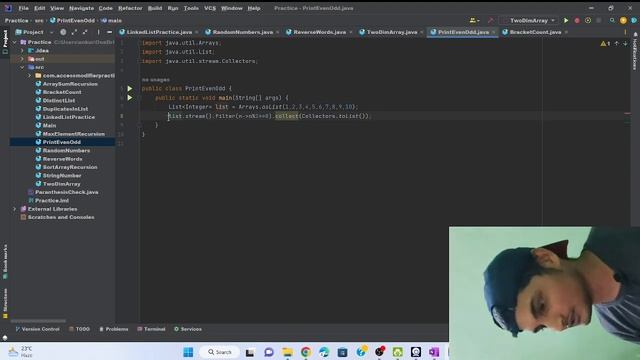Collapse the src folder
The height and width of the screenshot is (360, 640).
pyautogui.click(x=22, y=67)
